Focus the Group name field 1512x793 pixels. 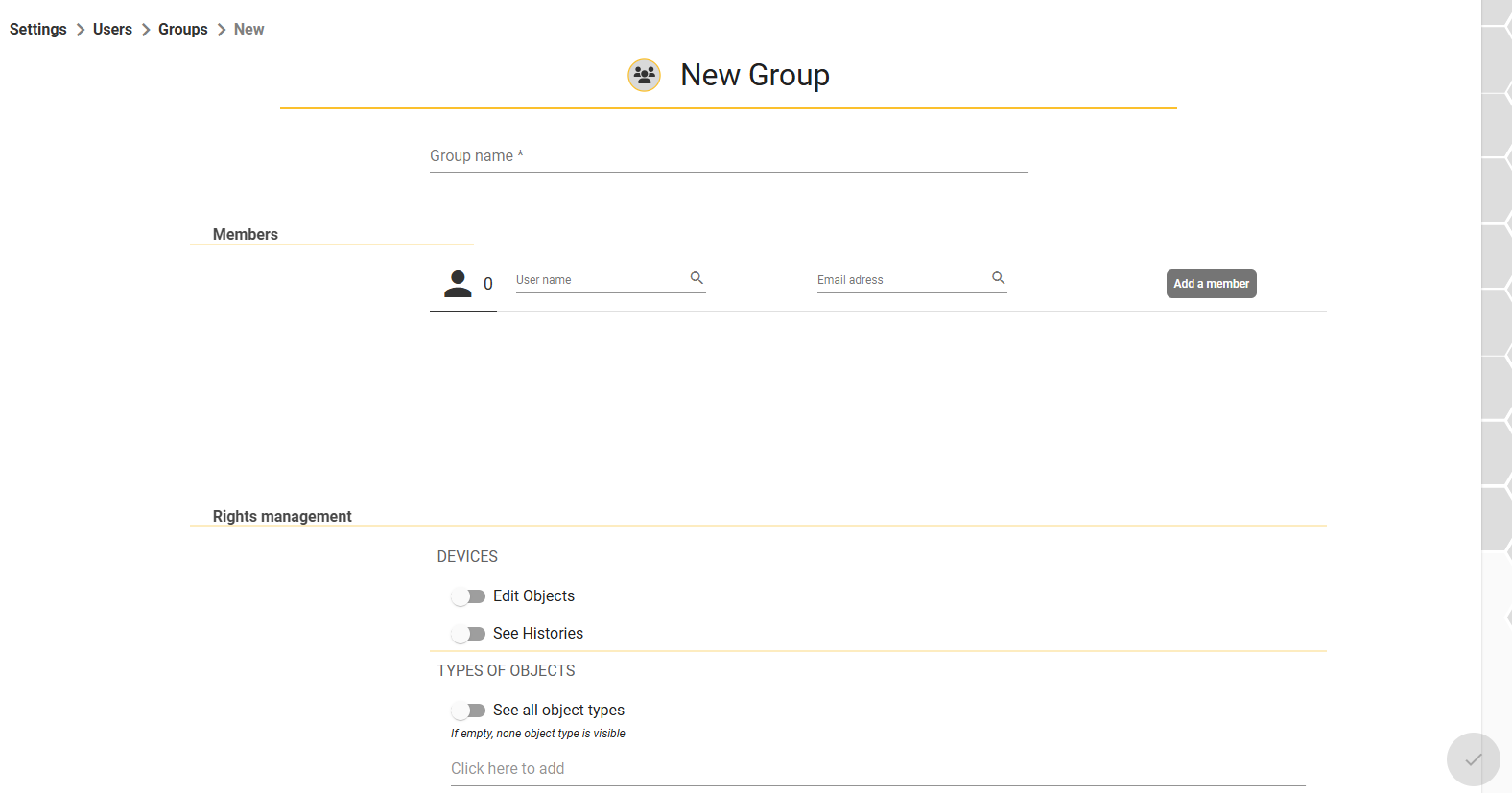tap(729, 156)
